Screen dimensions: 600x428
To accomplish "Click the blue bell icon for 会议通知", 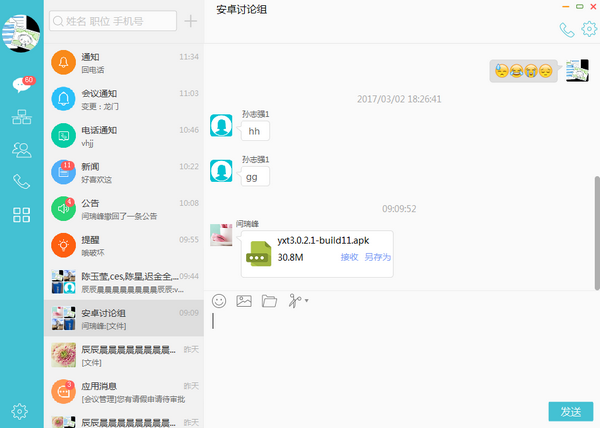I will (x=64, y=99).
